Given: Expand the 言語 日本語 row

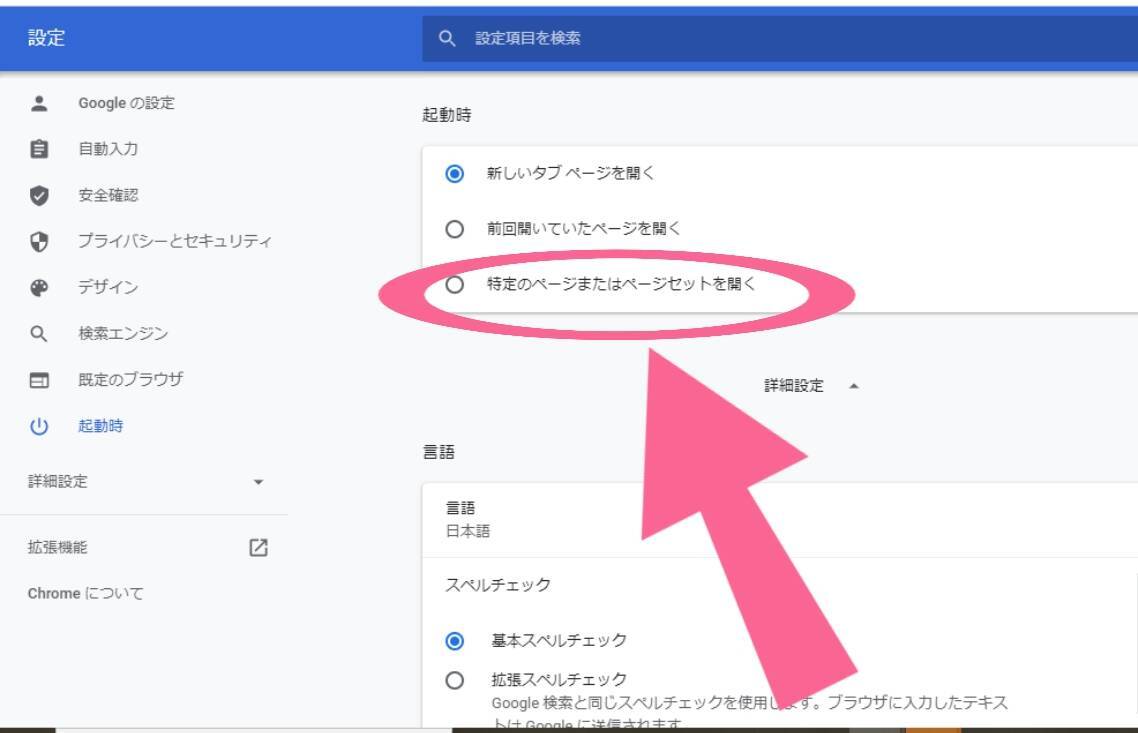Looking at the screenshot, I should click(780, 520).
